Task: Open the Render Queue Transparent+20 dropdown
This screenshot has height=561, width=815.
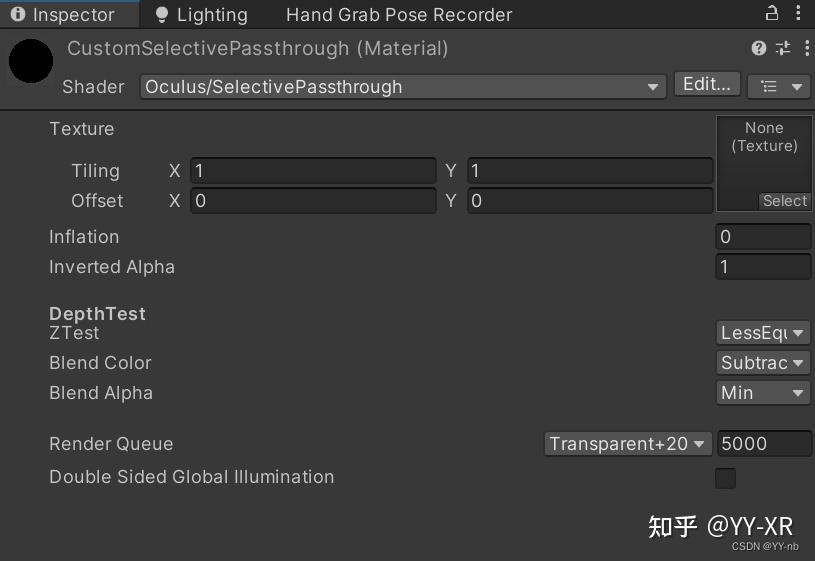Action: tap(628, 444)
